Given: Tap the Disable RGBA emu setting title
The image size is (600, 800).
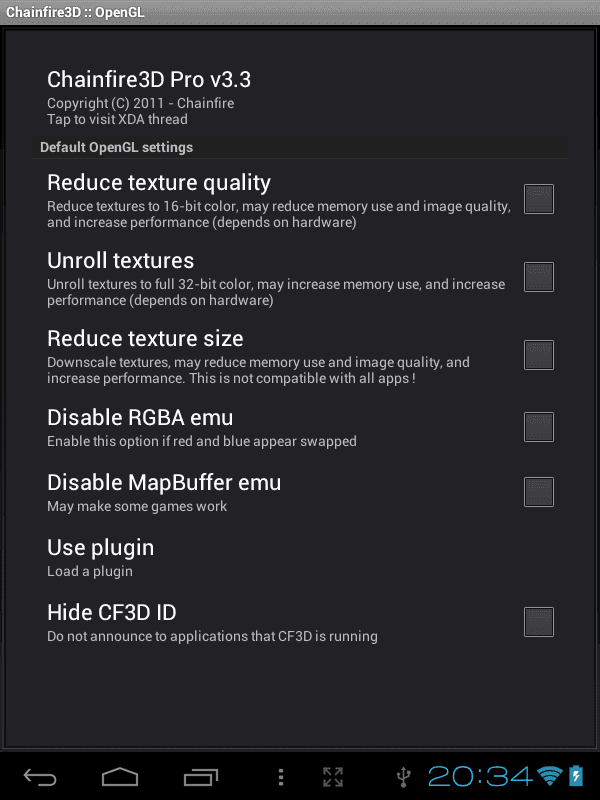Looking at the screenshot, I should pos(140,417).
